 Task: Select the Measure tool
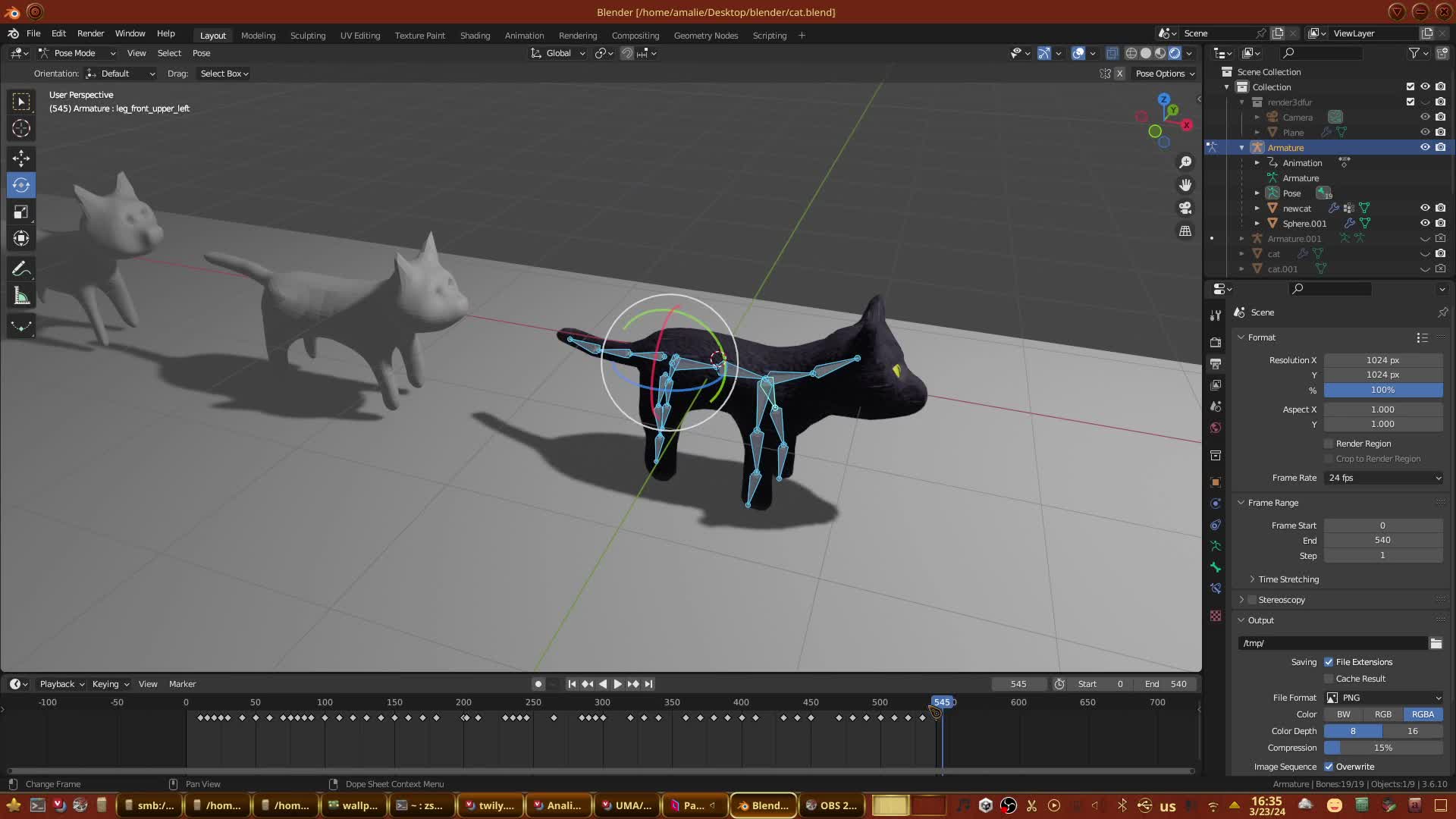coord(21,297)
